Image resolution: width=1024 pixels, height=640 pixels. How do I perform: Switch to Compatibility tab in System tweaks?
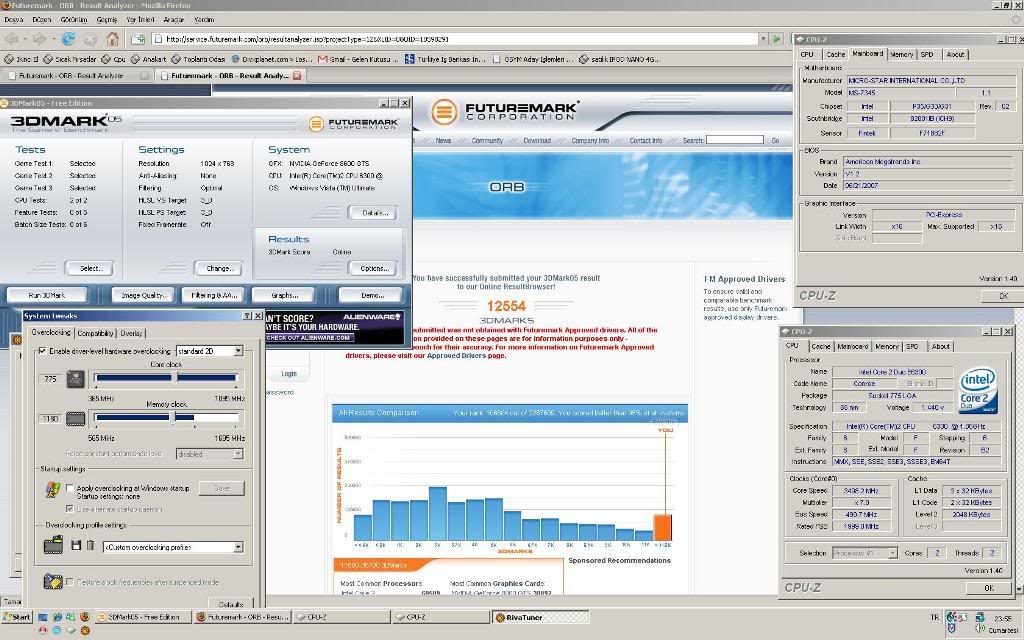[95, 333]
